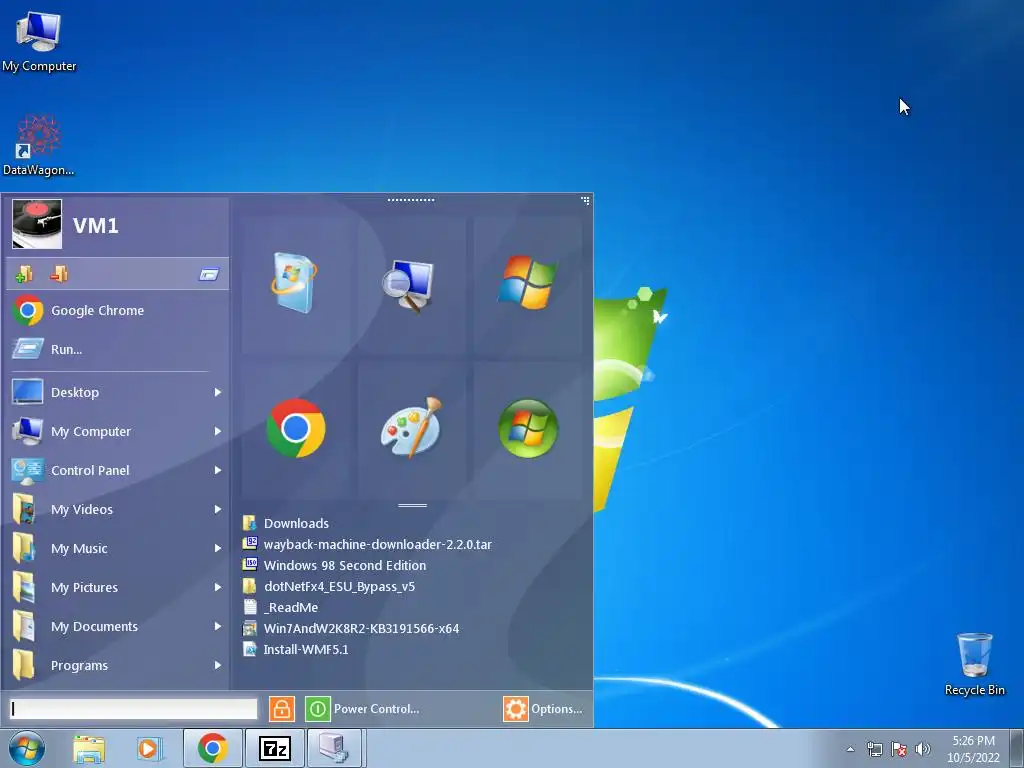Screen dimensions: 1024x768
Task: Click the computer/network taskbar button
Action: point(334,748)
